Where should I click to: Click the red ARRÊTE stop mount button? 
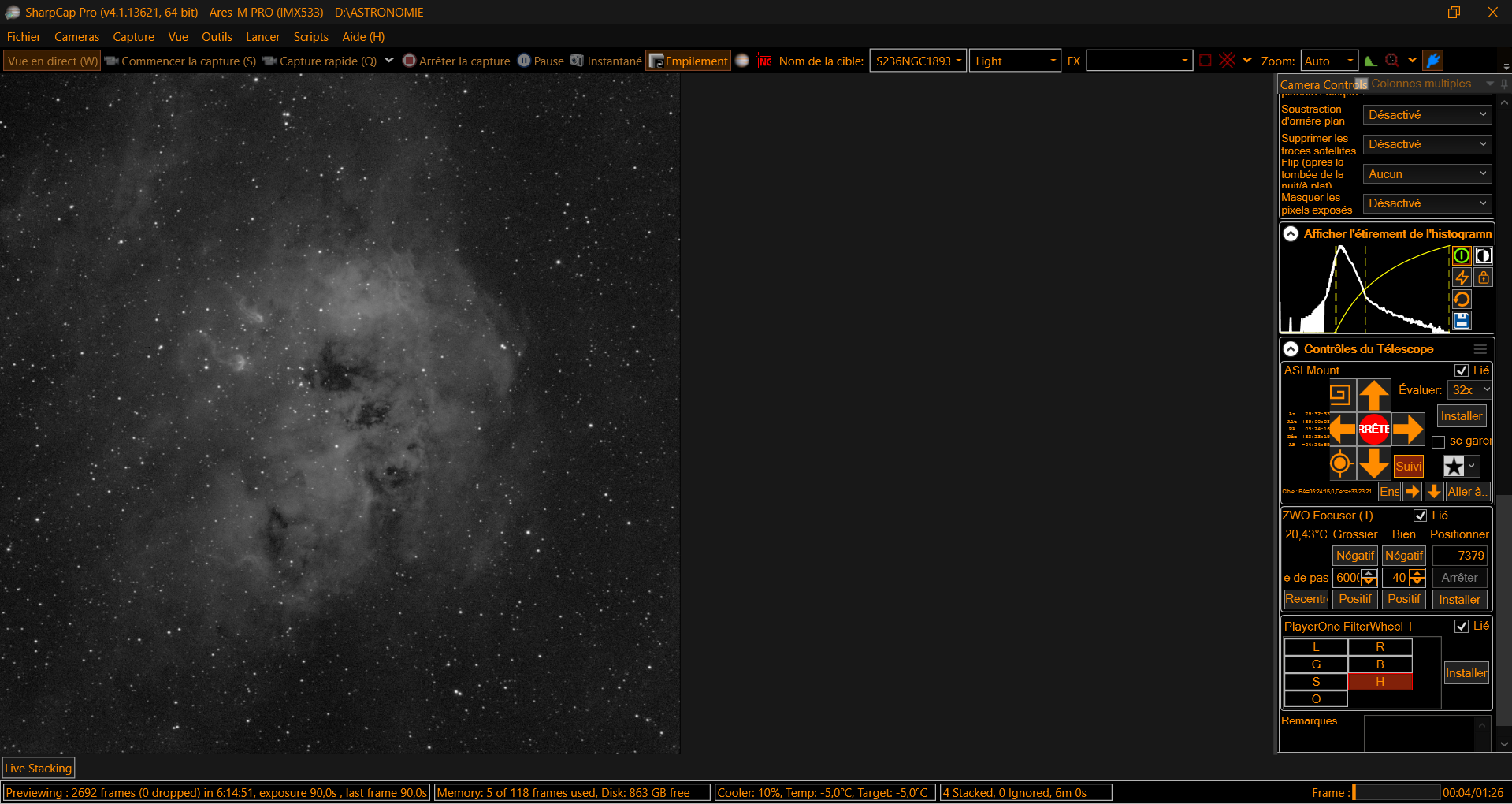click(1374, 429)
